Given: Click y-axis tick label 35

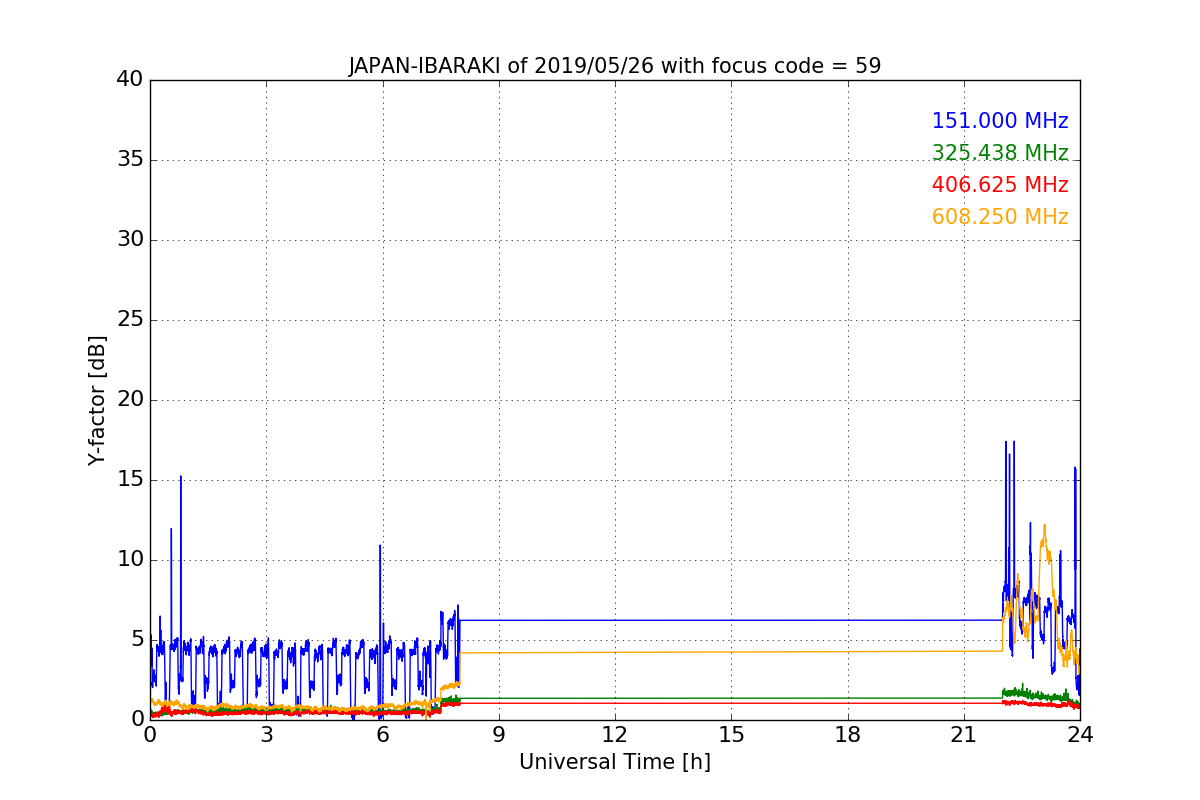Looking at the screenshot, I should click(x=130, y=160).
